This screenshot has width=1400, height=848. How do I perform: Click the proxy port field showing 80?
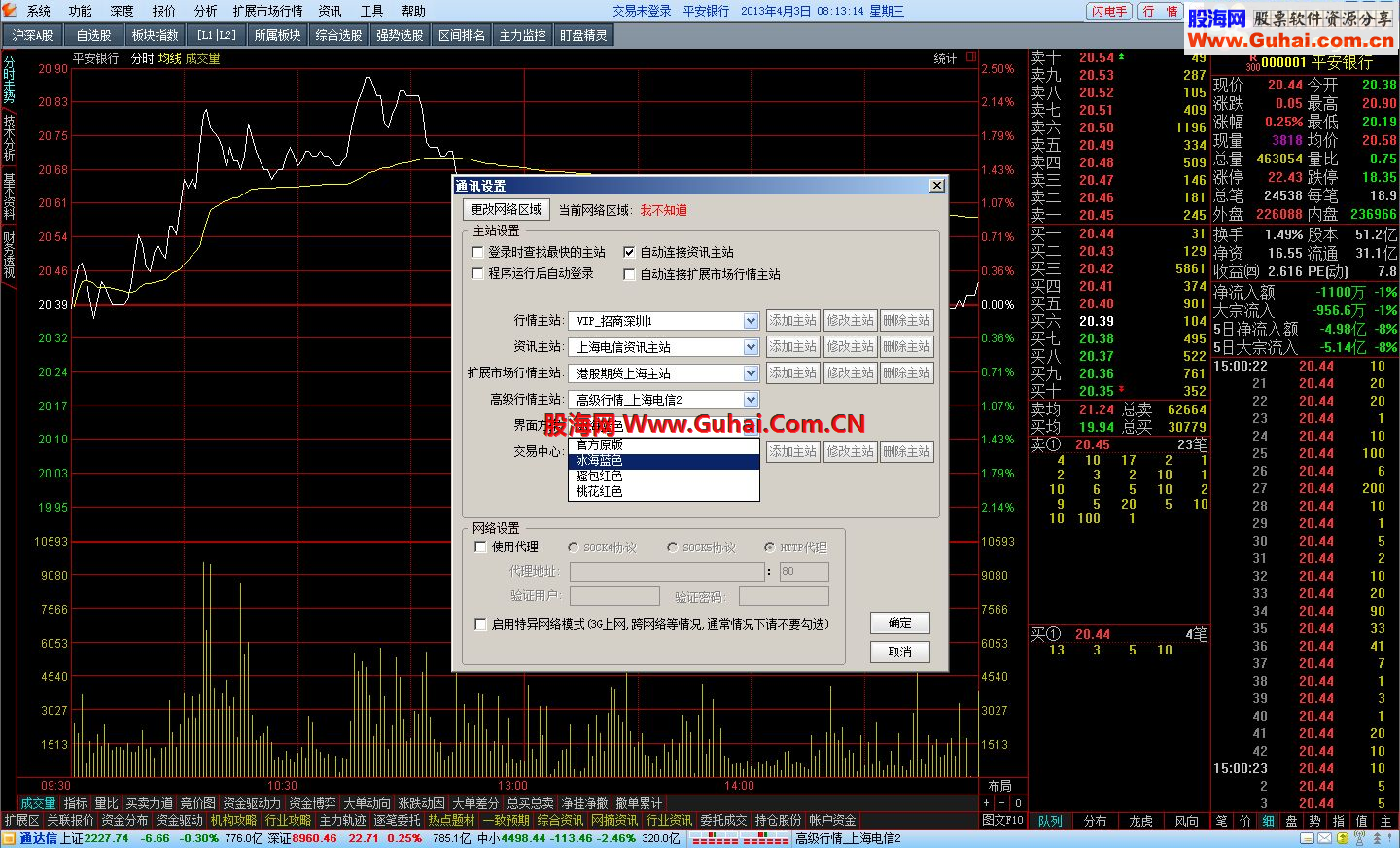click(804, 572)
